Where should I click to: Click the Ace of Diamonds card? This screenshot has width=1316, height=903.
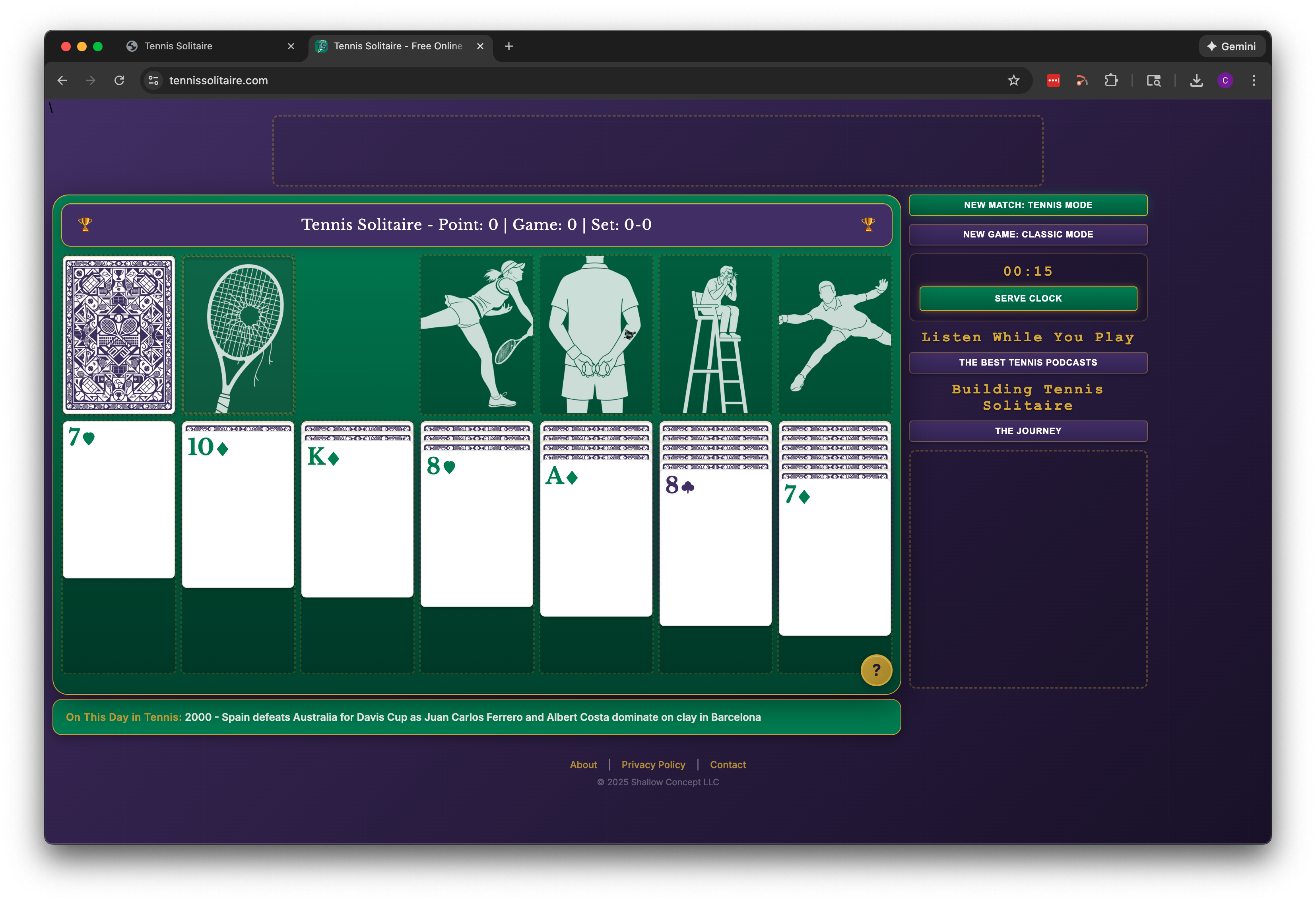[x=596, y=538]
